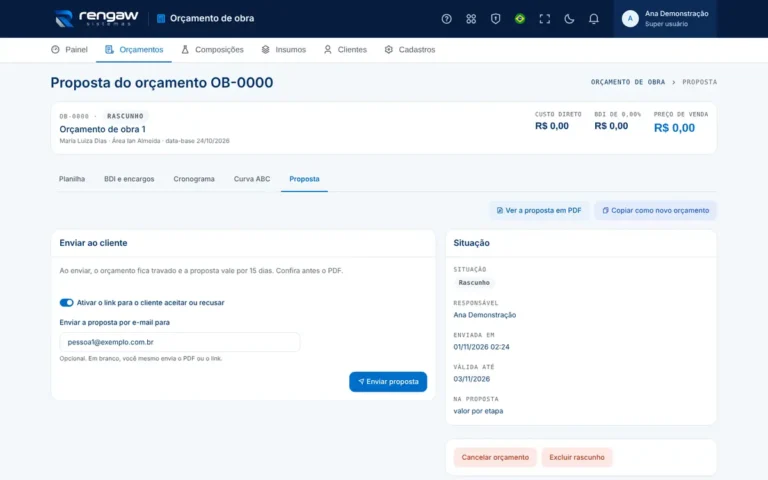Click the Orçamento de obra module icon

(161, 19)
